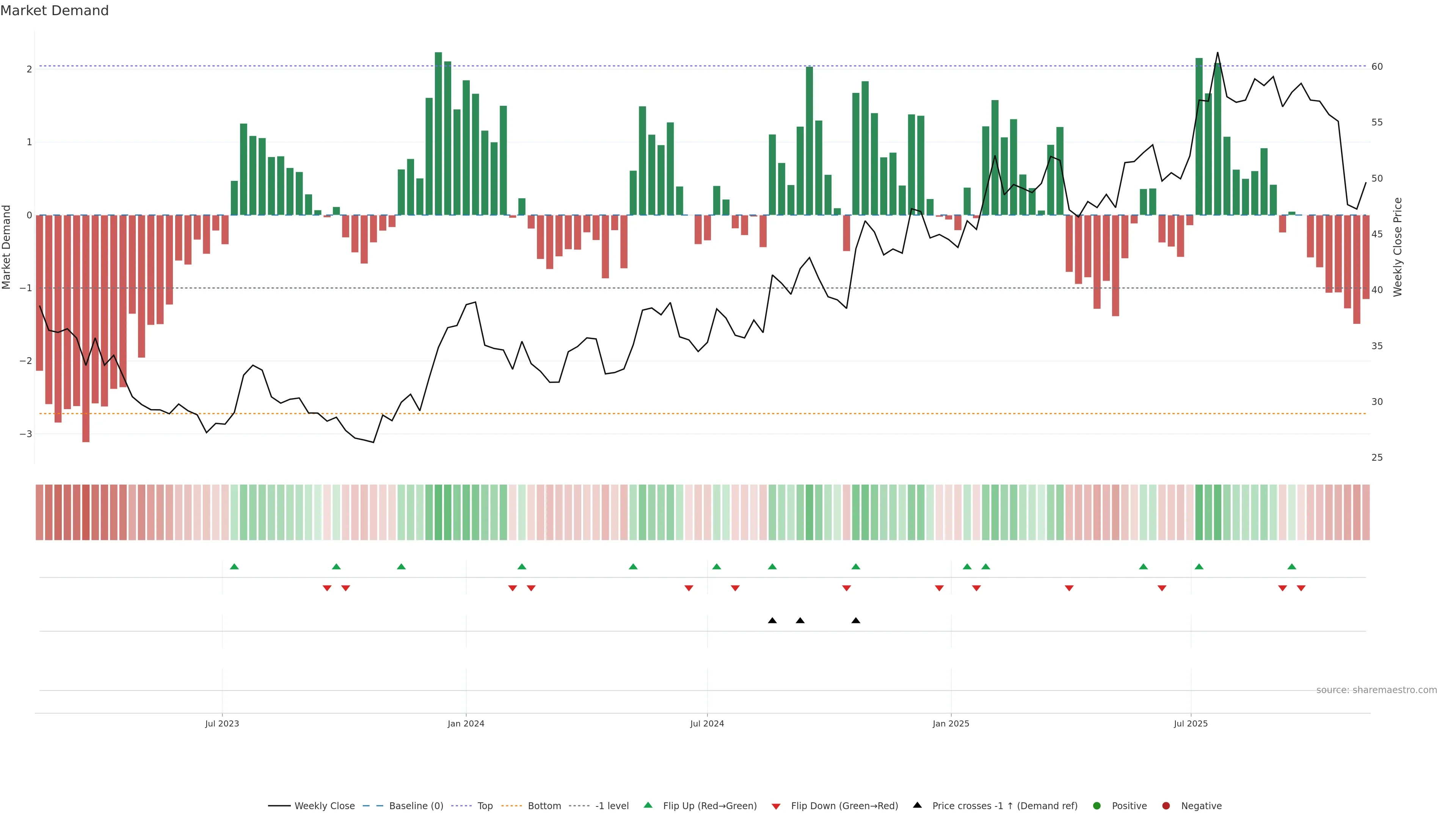This screenshot has height=819, width=1456.
Task: Click the leftmost black price-cross triangle marker
Action: [772, 620]
